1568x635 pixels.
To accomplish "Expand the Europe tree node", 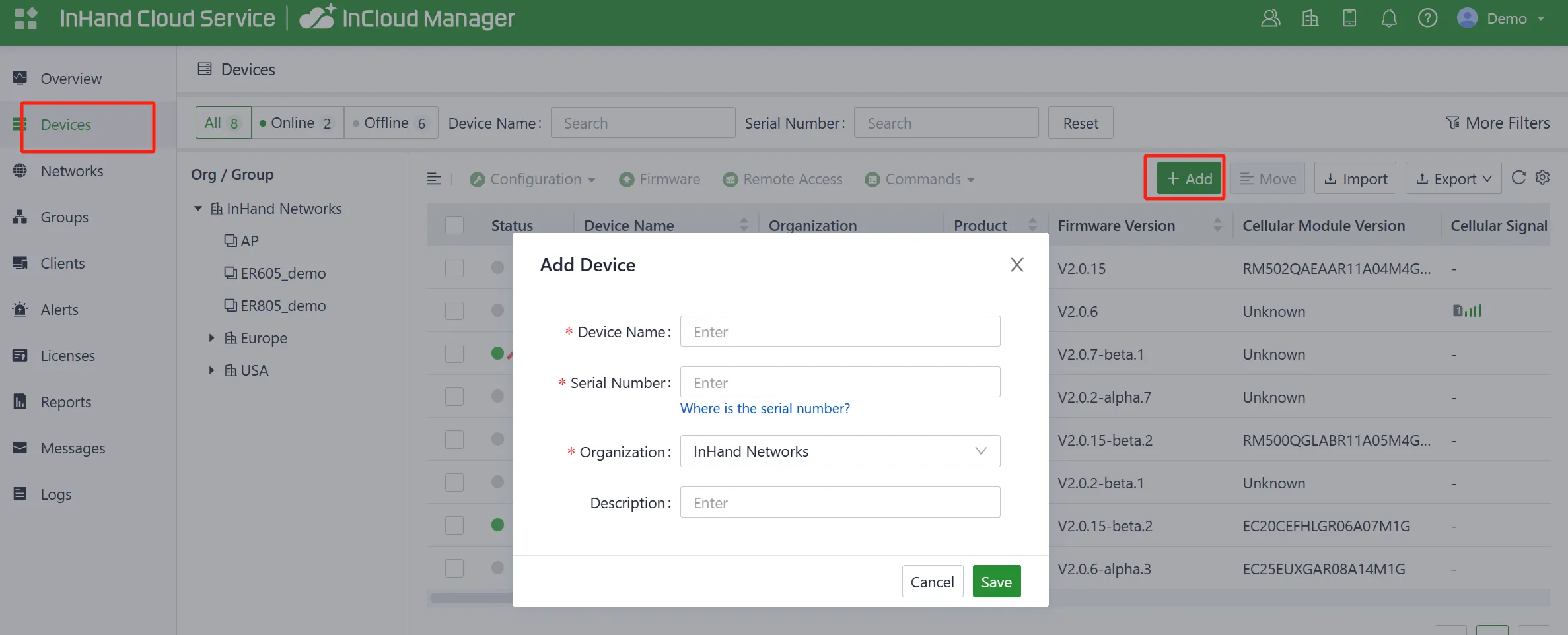I will [211, 338].
